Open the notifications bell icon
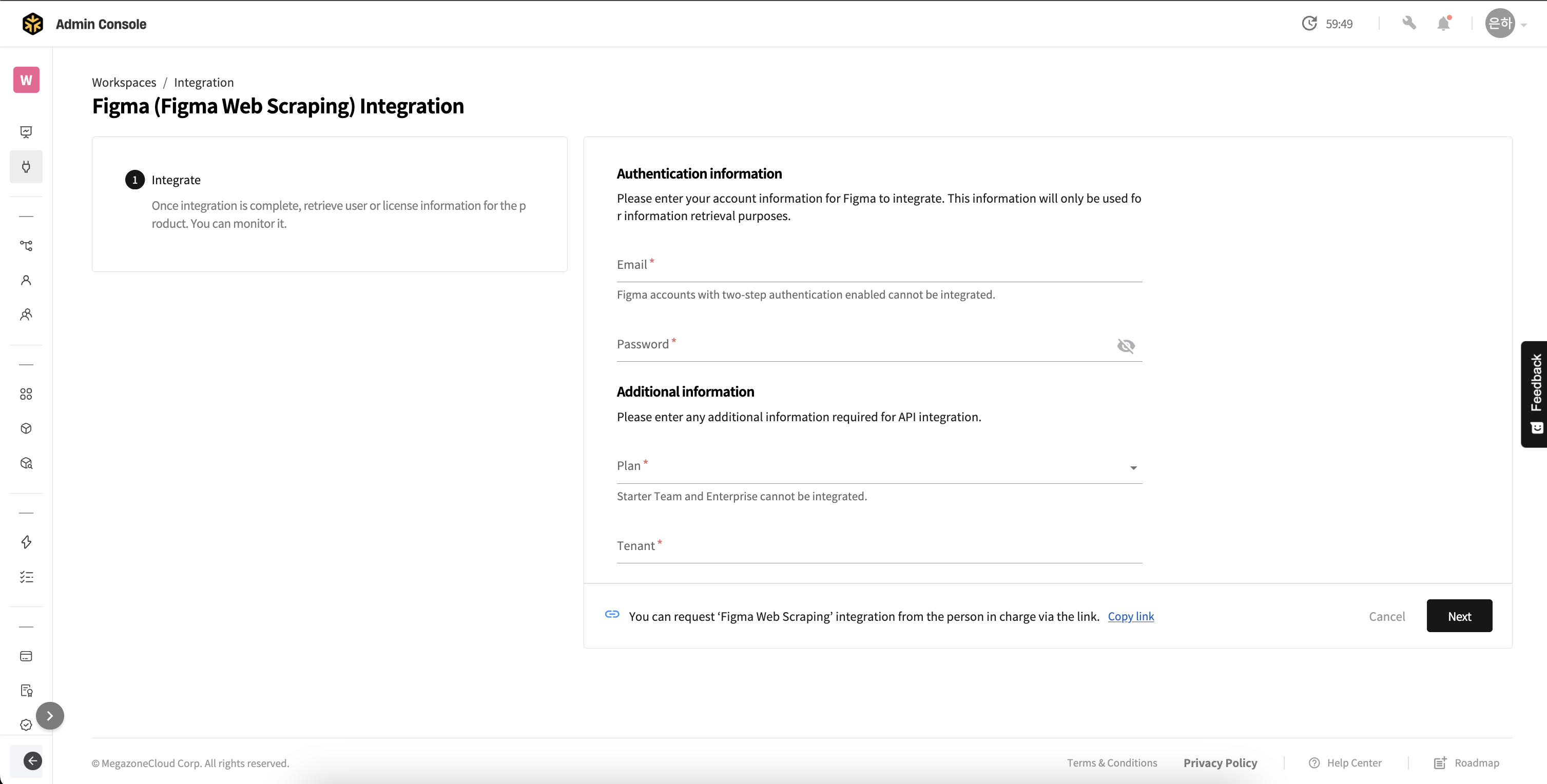 (x=1444, y=24)
